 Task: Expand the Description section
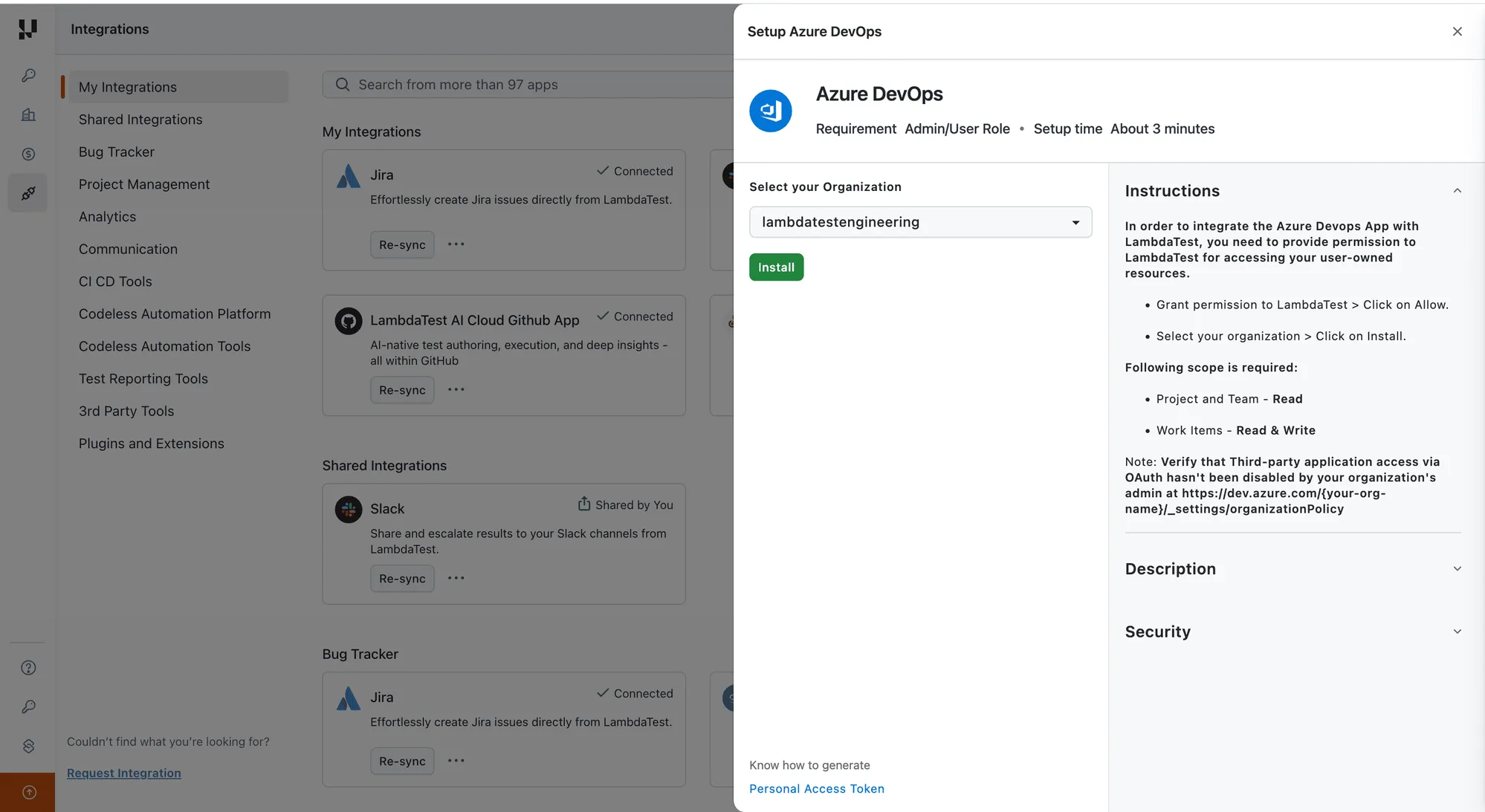click(x=1457, y=569)
